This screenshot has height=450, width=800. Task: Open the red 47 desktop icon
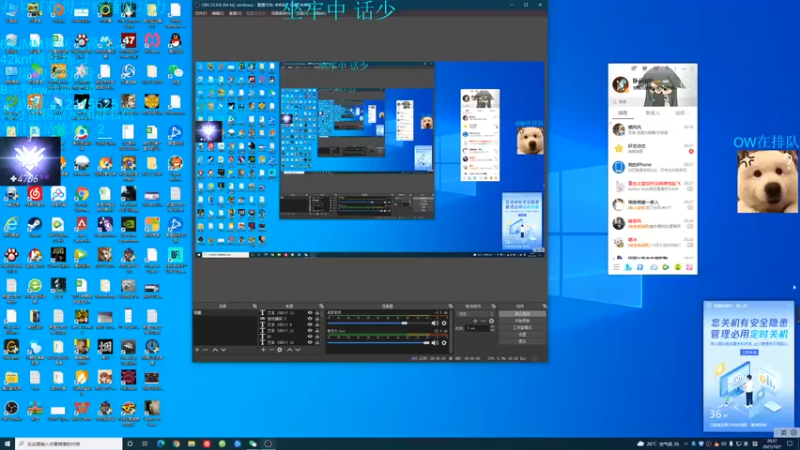pyautogui.click(x=129, y=45)
